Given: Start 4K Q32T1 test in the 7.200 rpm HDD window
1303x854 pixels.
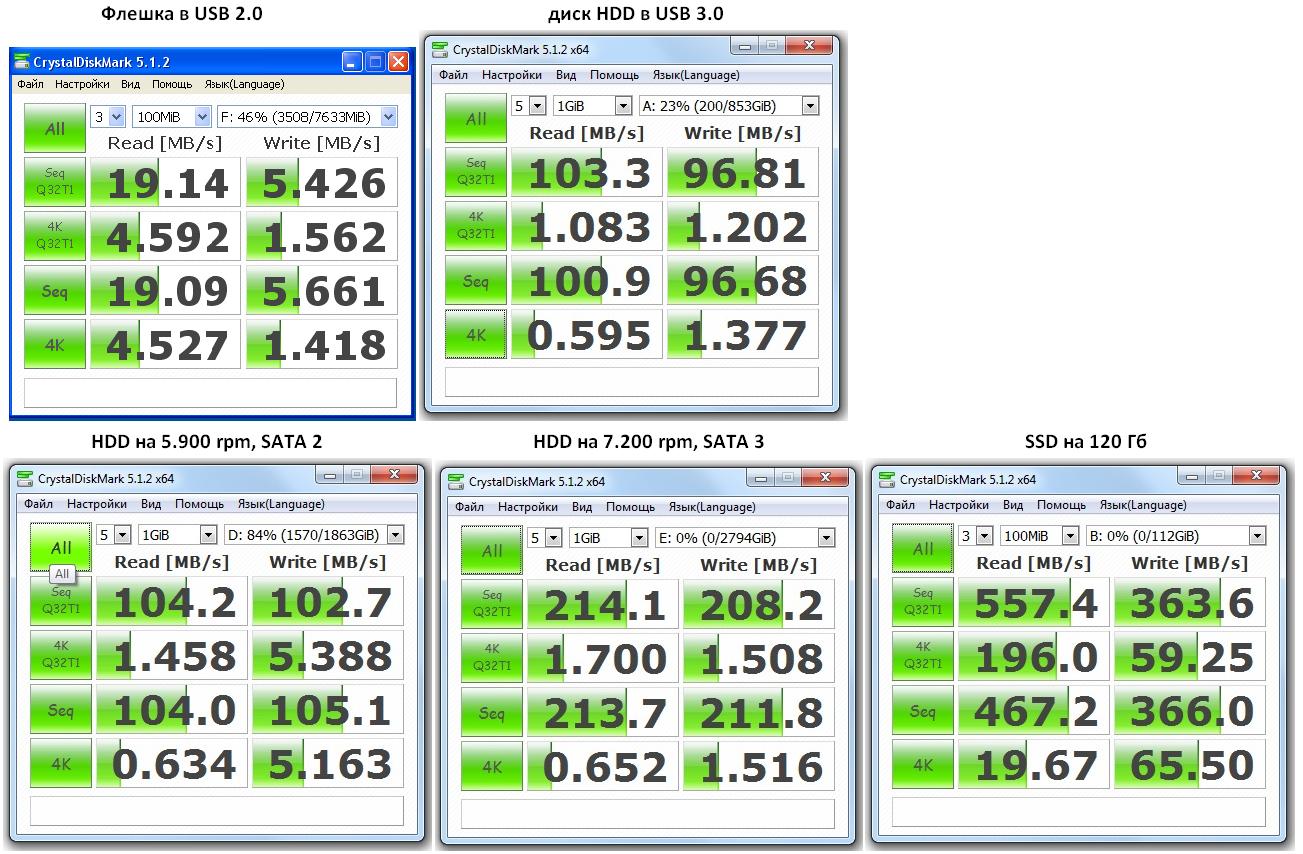Looking at the screenshot, I should (x=492, y=658).
